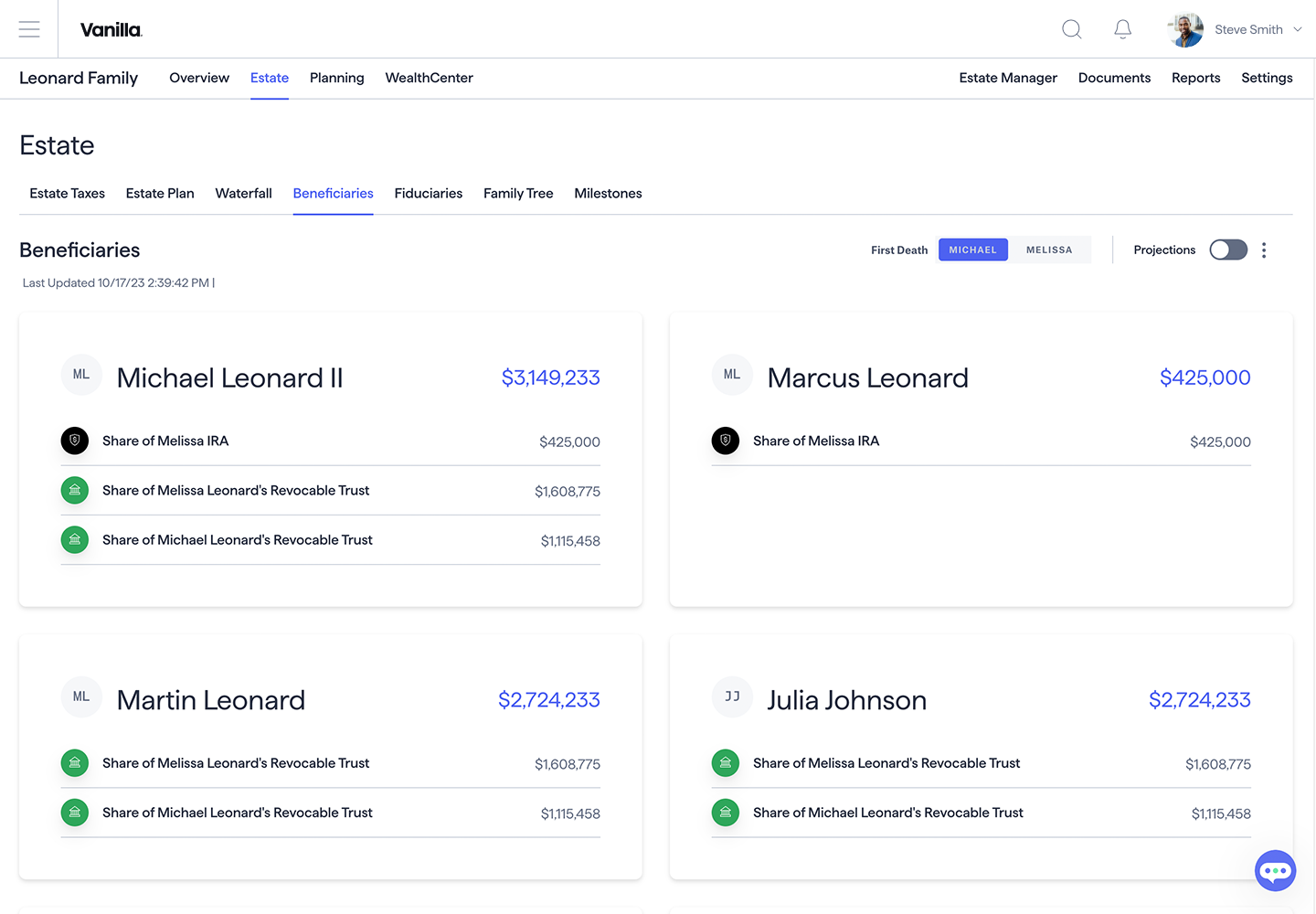Switch to the Fiduciaries tab
Screen dimensions: 1316x914
click(x=428, y=194)
